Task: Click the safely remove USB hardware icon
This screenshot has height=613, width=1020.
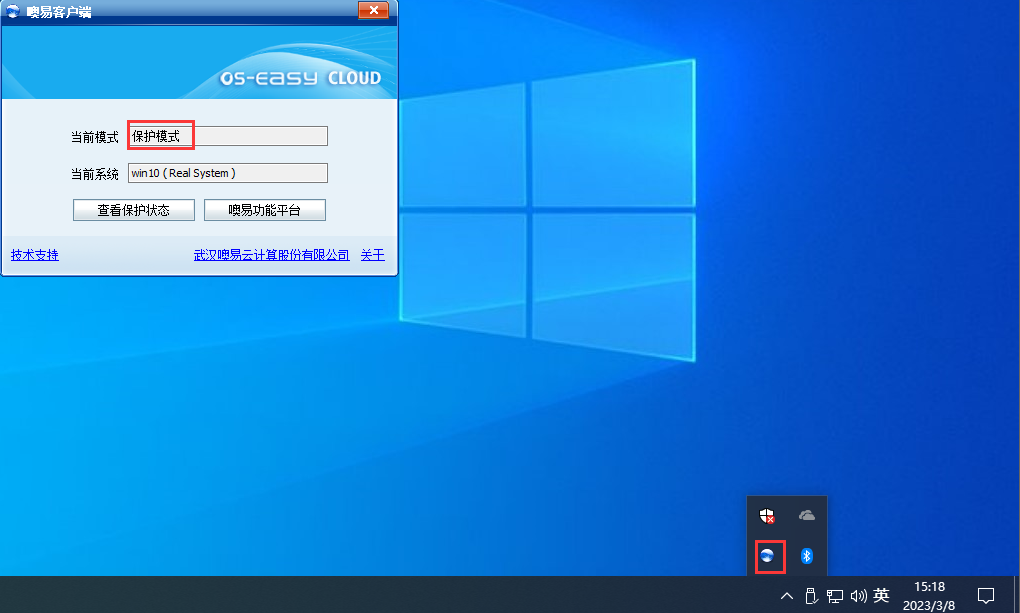Action: (811, 596)
